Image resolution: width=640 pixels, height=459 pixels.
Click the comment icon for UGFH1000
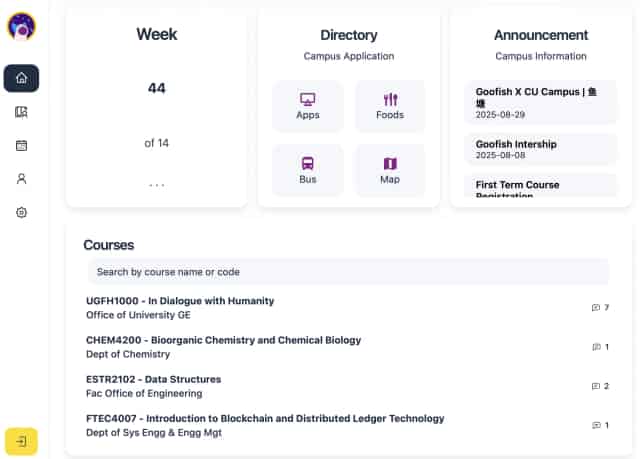tap(596, 308)
